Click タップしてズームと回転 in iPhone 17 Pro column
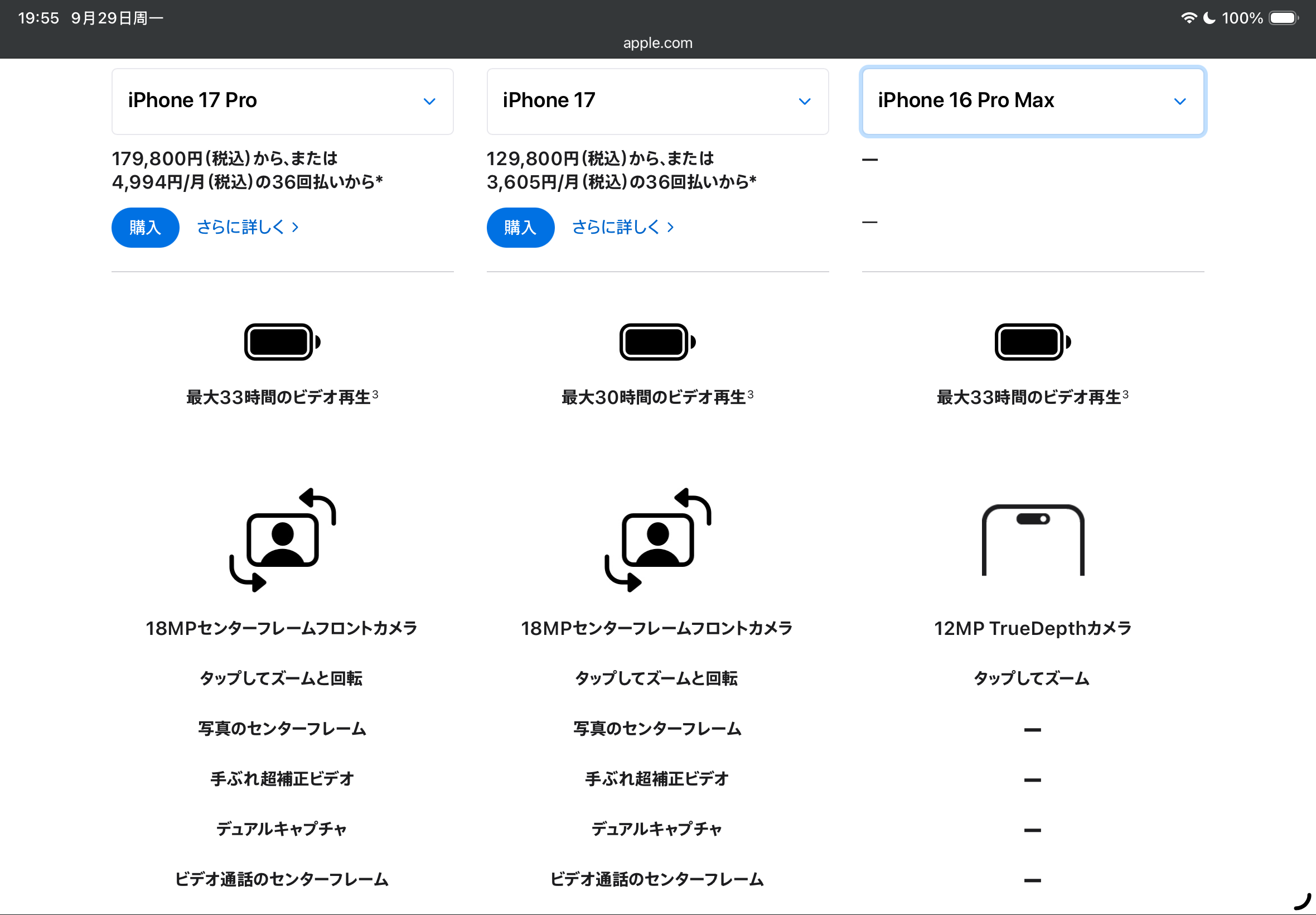This screenshot has height=915, width=1316. coord(280,678)
